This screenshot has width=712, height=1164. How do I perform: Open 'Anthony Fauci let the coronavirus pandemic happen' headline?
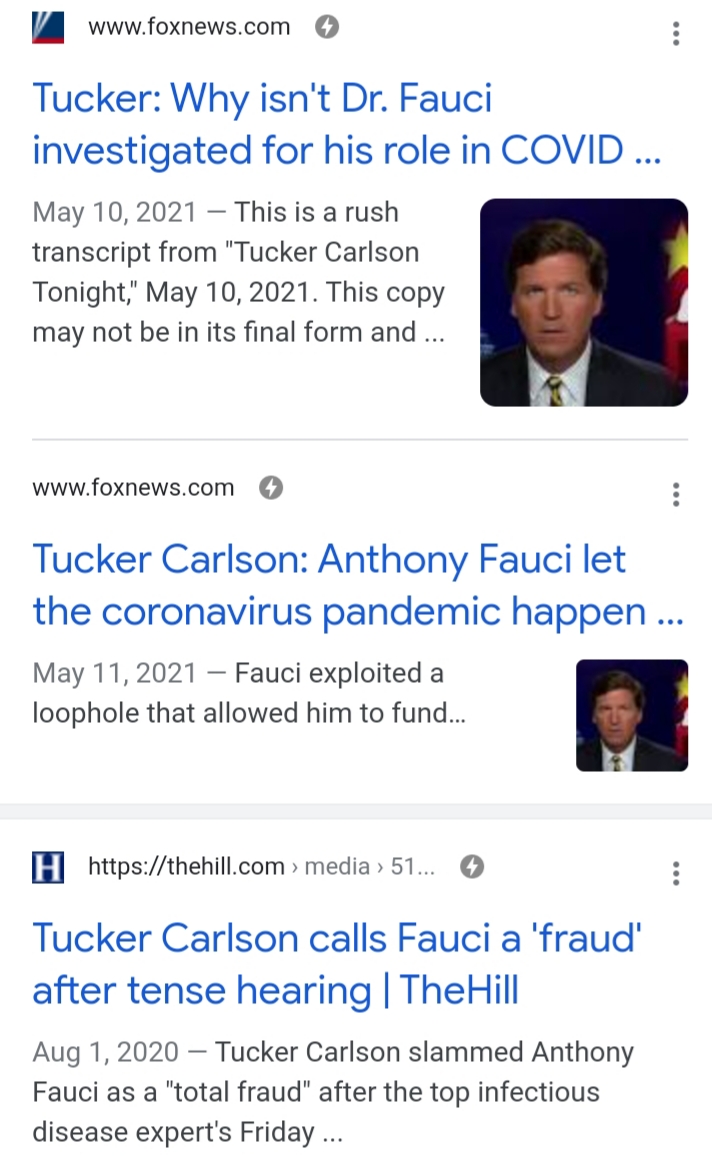click(357, 585)
